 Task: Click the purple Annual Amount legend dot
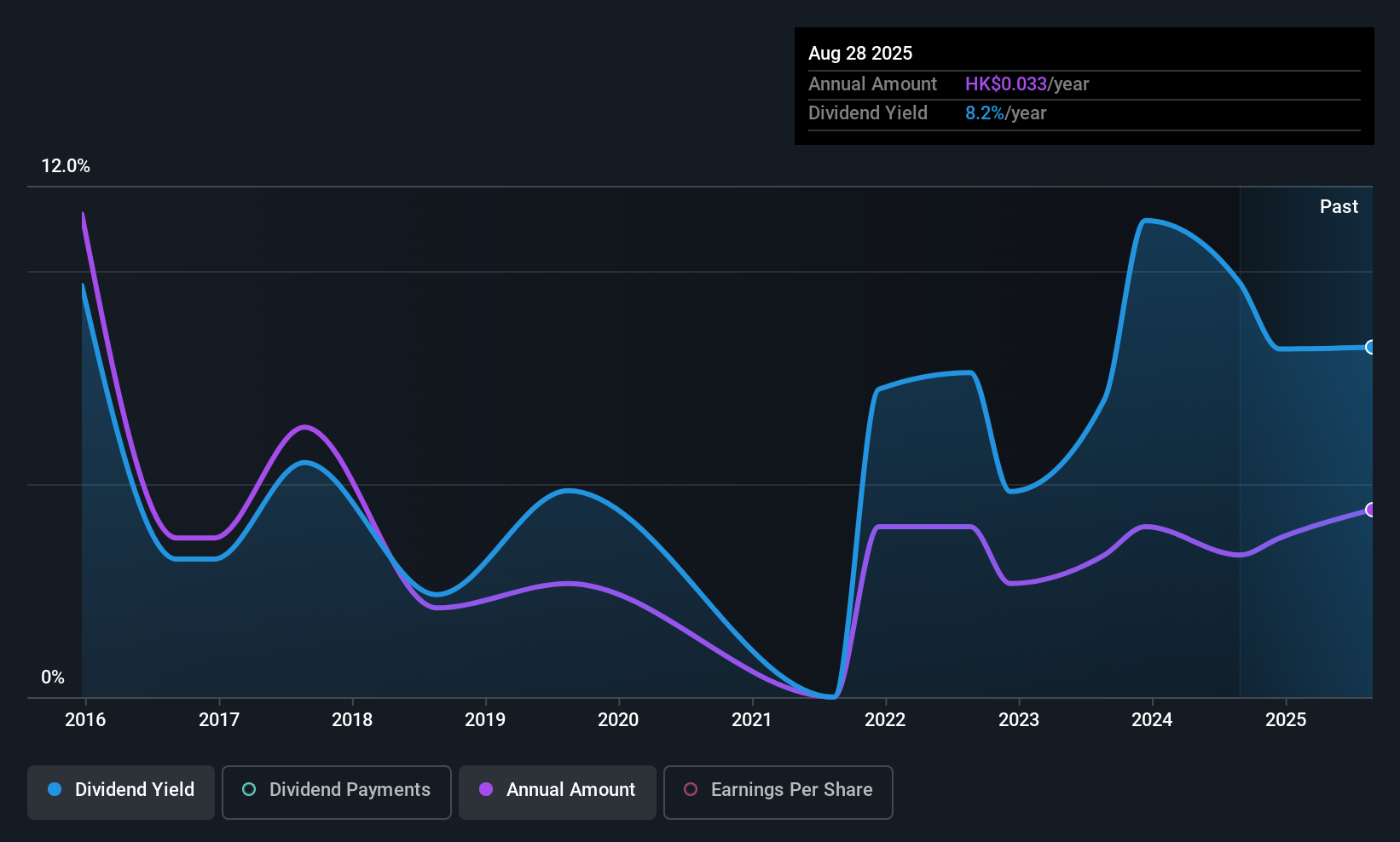486,790
